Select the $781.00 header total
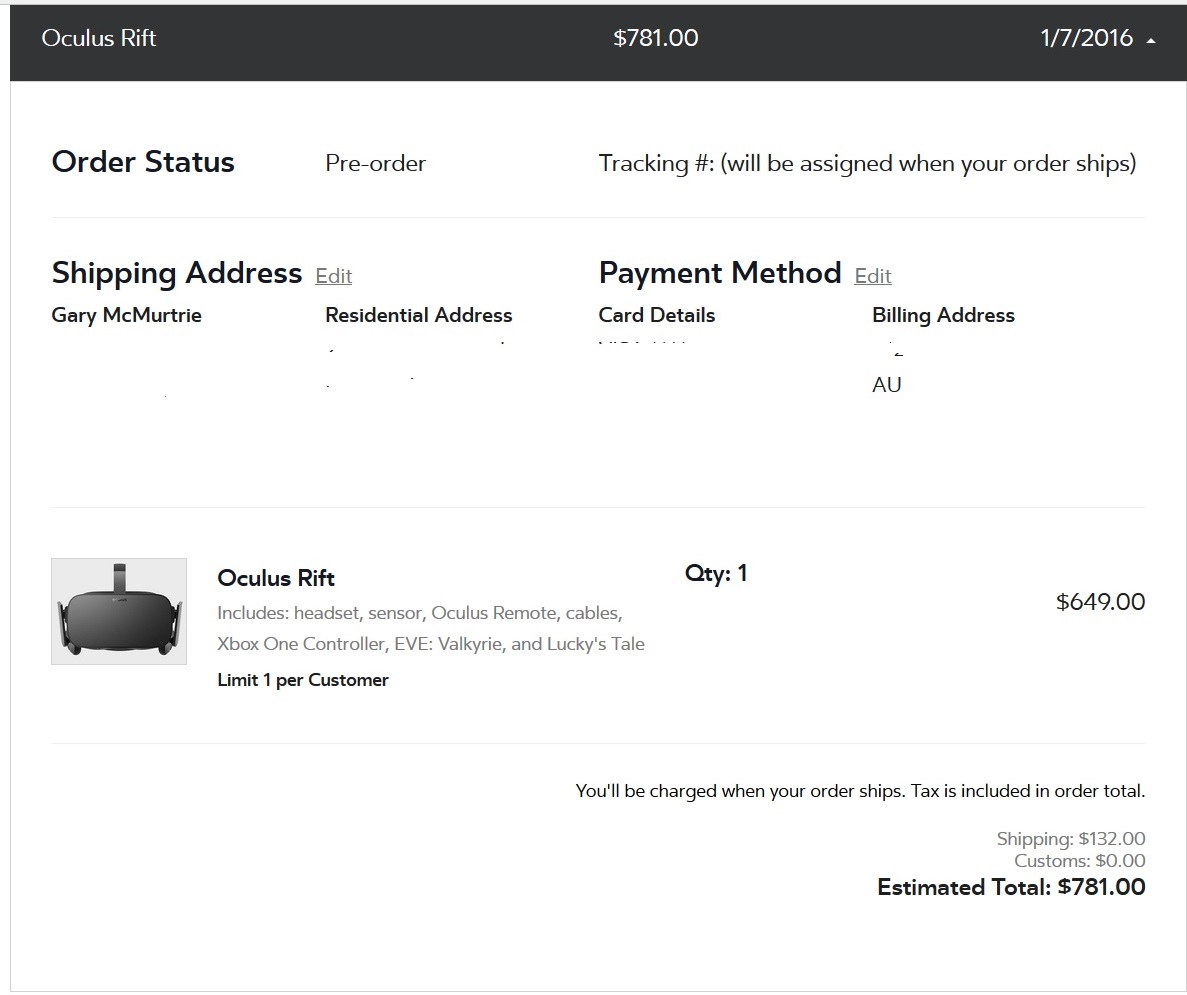The image size is (1187, 995). pyautogui.click(x=655, y=38)
